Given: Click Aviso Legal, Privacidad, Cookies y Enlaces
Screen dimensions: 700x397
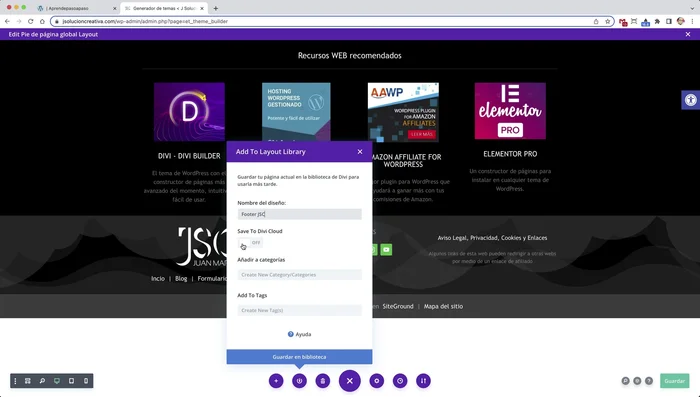Looking at the screenshot, I should click(492, 238).
